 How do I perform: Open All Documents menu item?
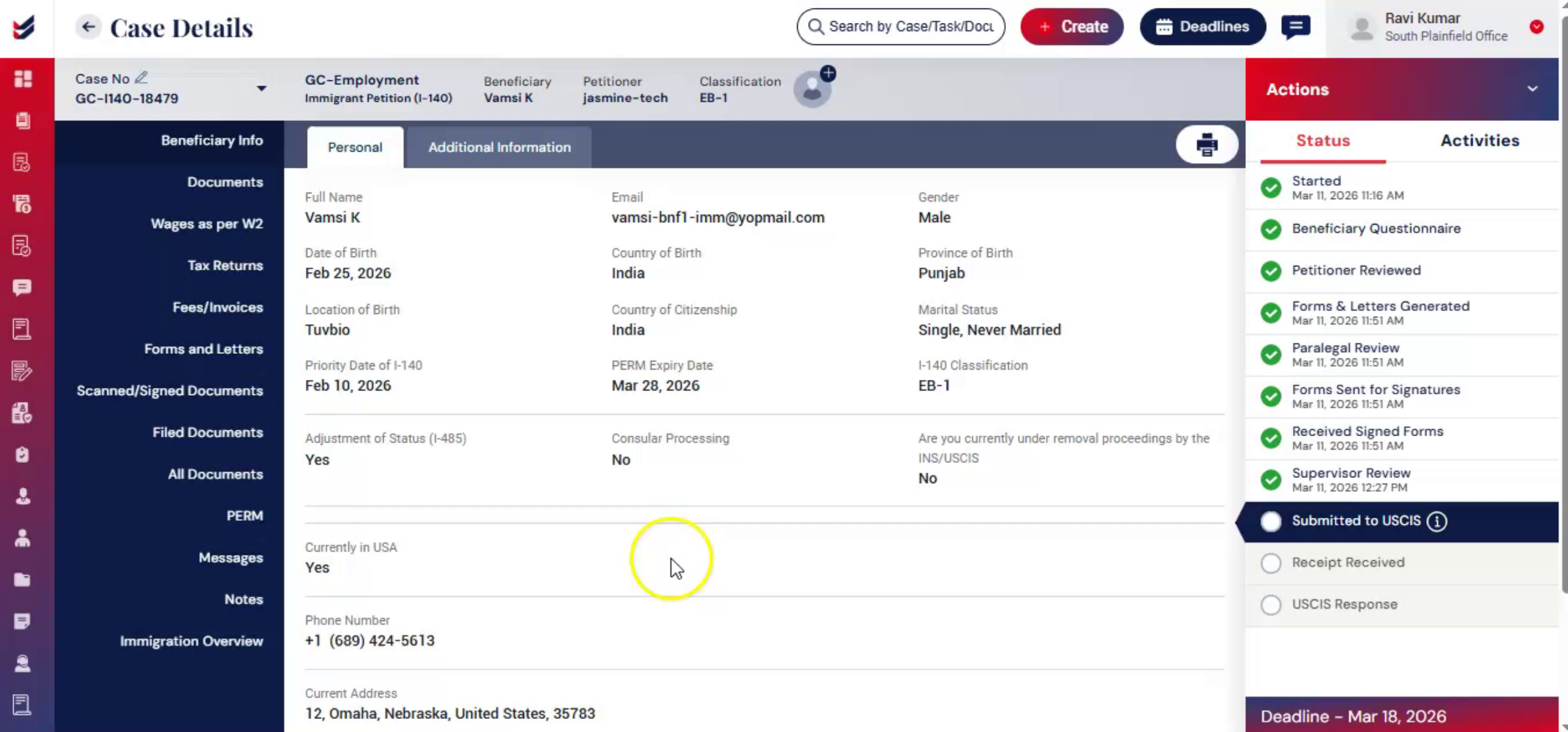point(215,475)
